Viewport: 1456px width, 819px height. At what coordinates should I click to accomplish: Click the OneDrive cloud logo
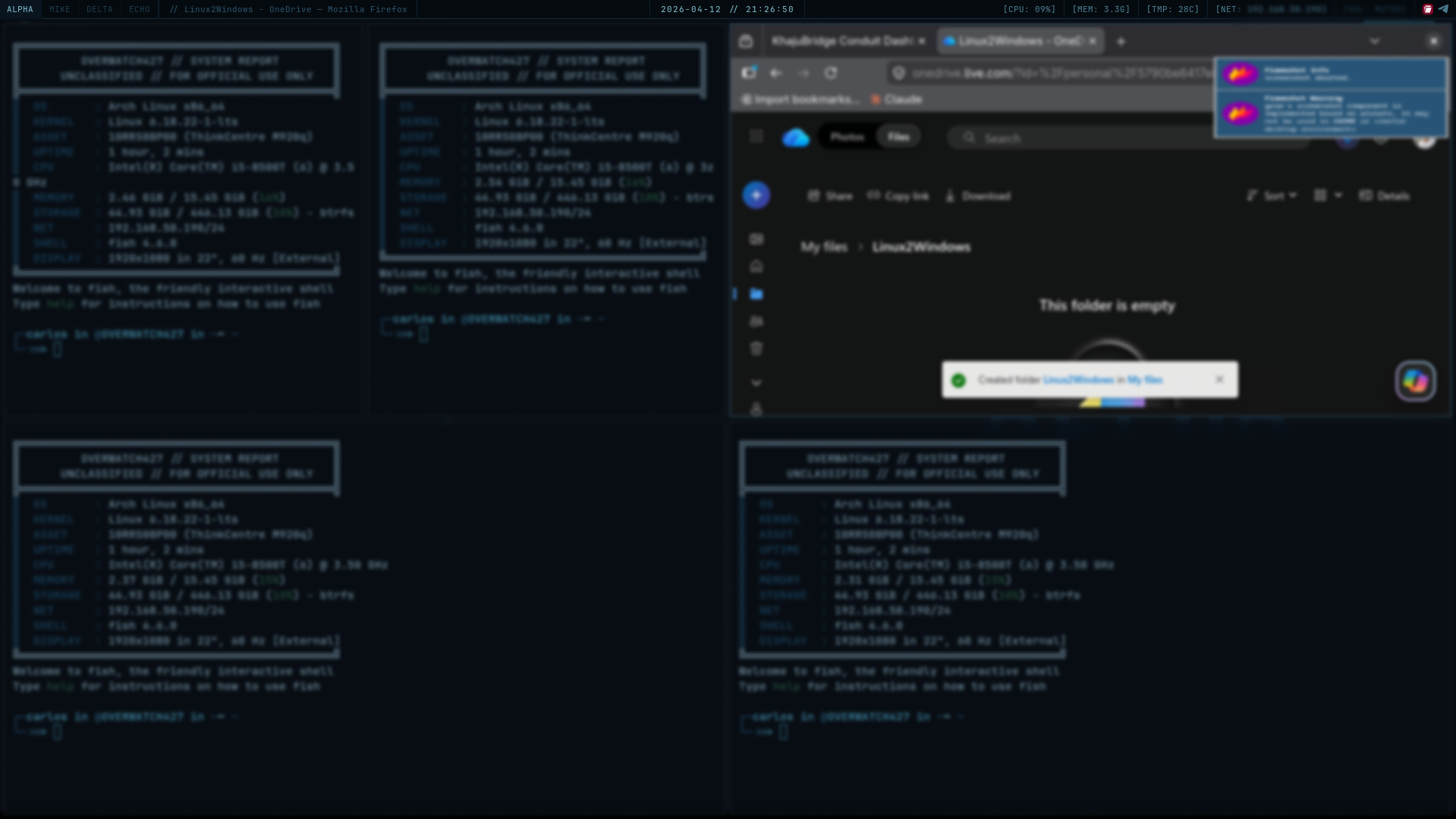click(x=796, y=137)
